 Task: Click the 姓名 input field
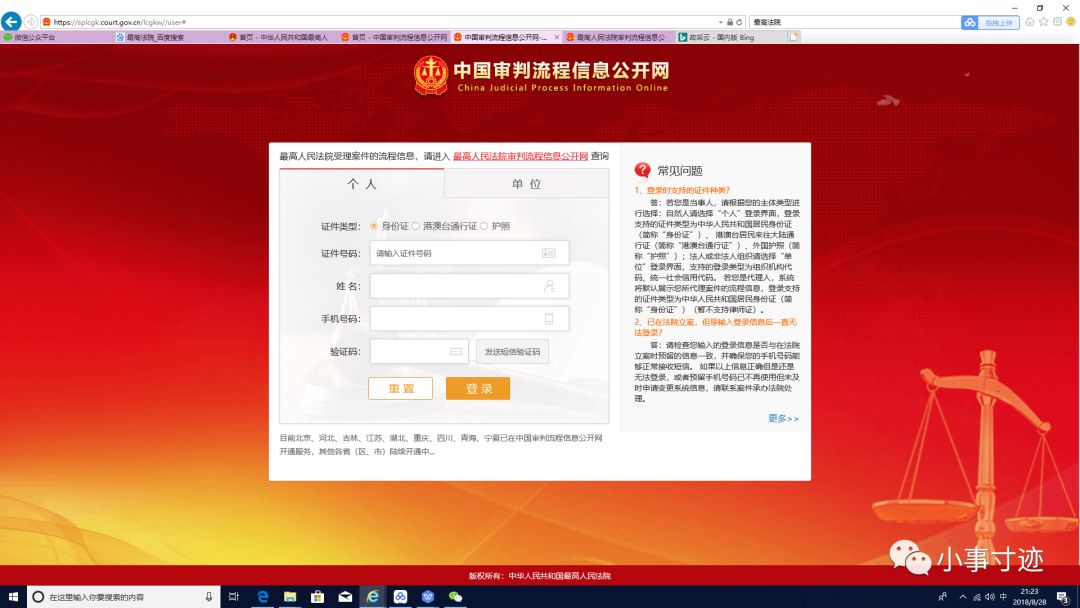pos(469,286)
